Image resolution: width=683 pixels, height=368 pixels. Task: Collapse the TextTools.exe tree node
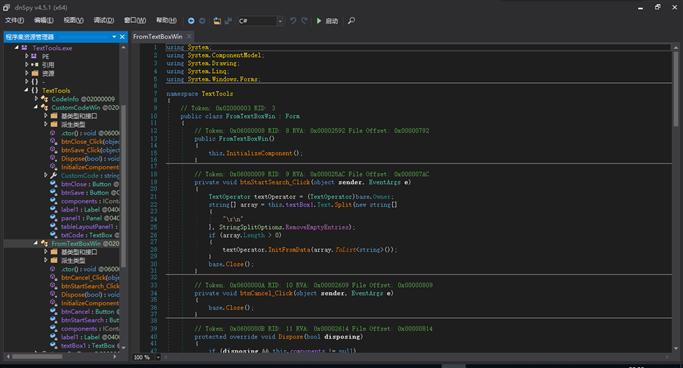[x=17, y=47]
